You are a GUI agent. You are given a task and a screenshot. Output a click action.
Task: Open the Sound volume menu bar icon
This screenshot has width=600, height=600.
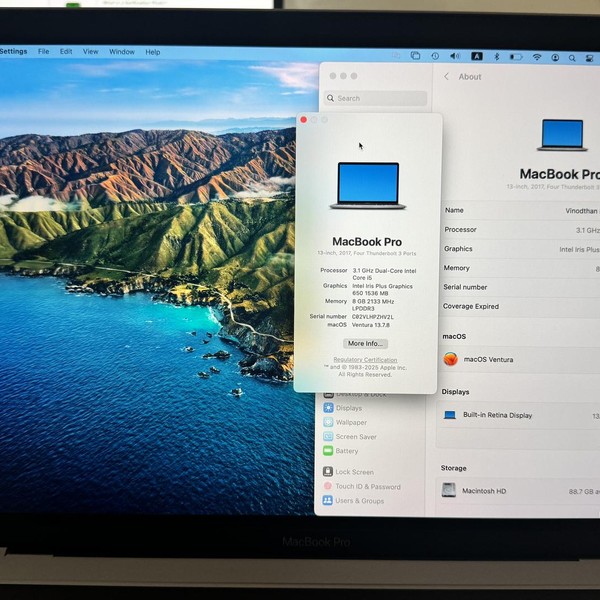click(x=455, y=56)
